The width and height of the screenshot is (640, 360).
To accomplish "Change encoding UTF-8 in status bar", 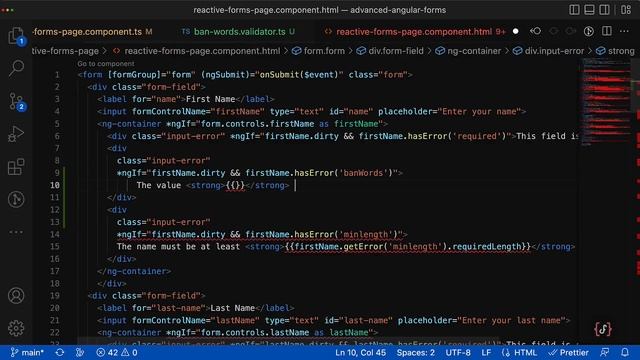I will point(458,353).
